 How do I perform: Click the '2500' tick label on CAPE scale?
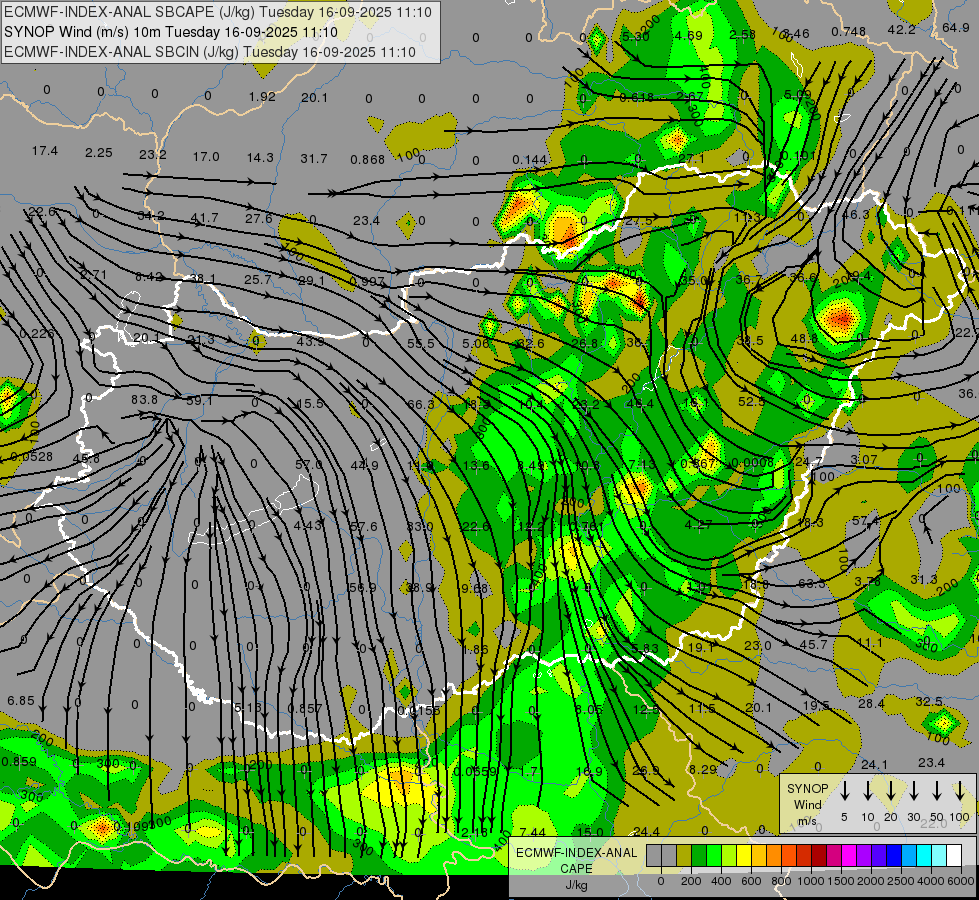pyautogui.click(x=901, y=881)
